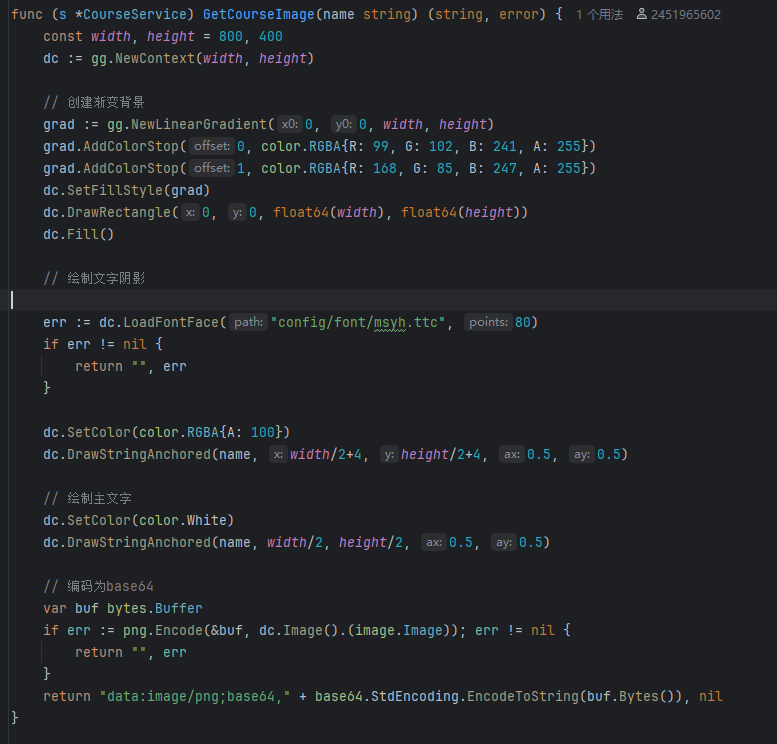Click the bytes.Buffer type declaration

(x=155, y=608)
